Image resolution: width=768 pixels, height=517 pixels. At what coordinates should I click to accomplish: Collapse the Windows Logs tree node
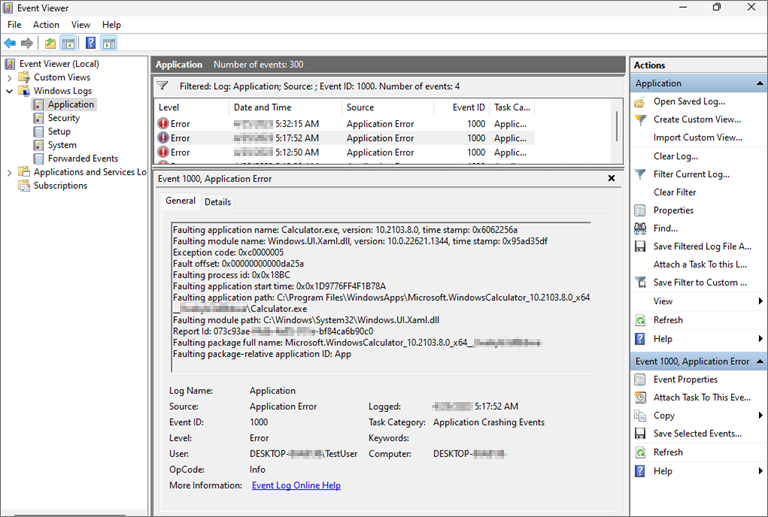click(x=10, y=91)
